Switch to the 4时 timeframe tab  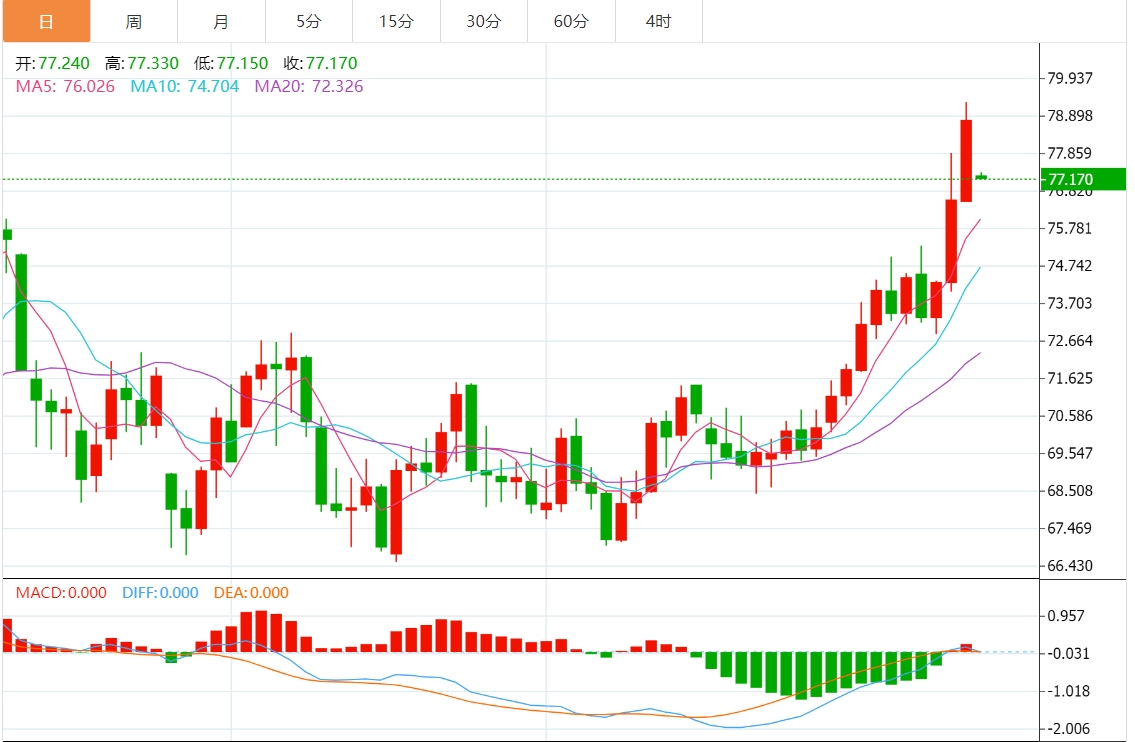point(659,22)
